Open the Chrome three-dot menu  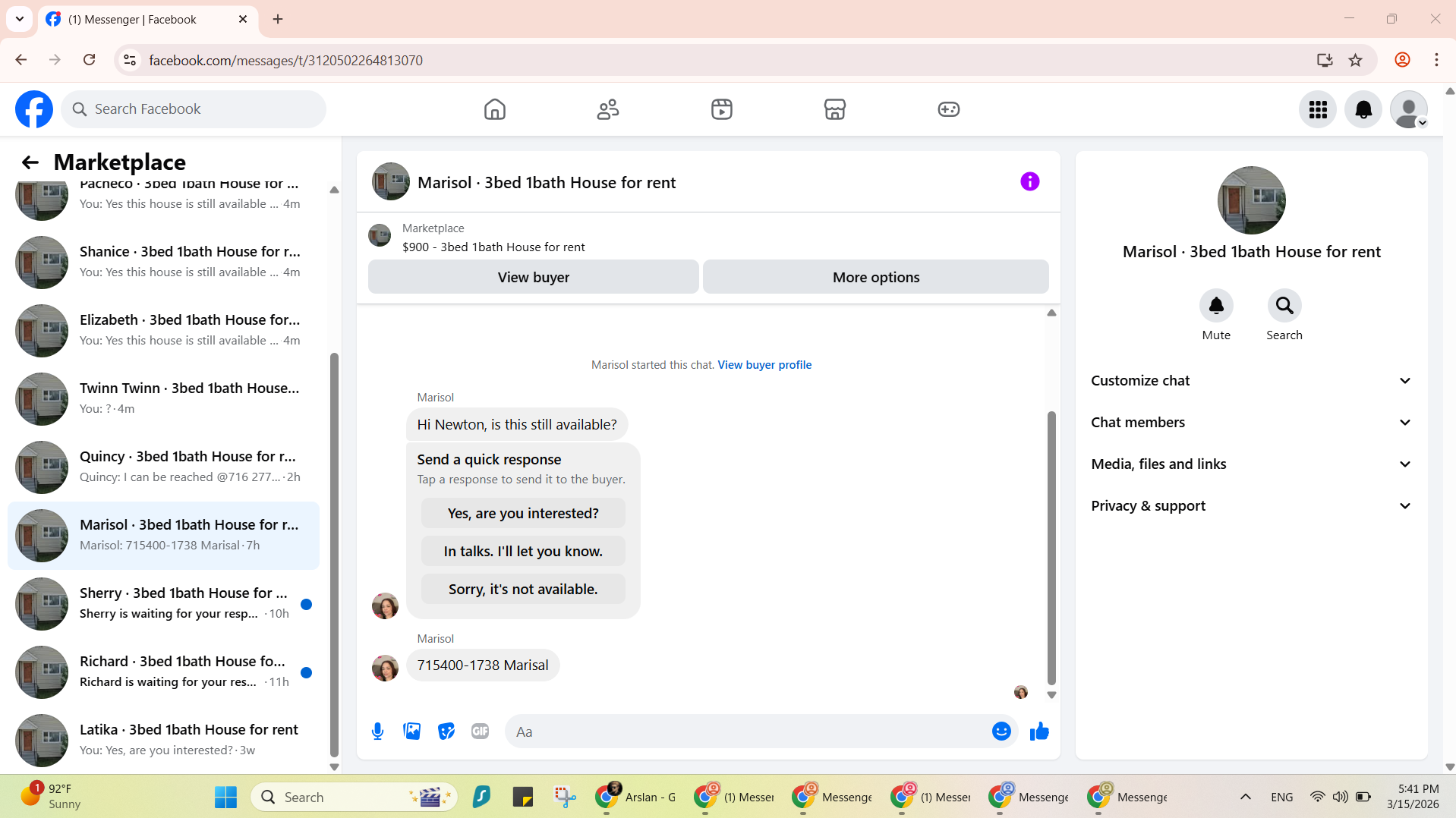pos(1436,60)
